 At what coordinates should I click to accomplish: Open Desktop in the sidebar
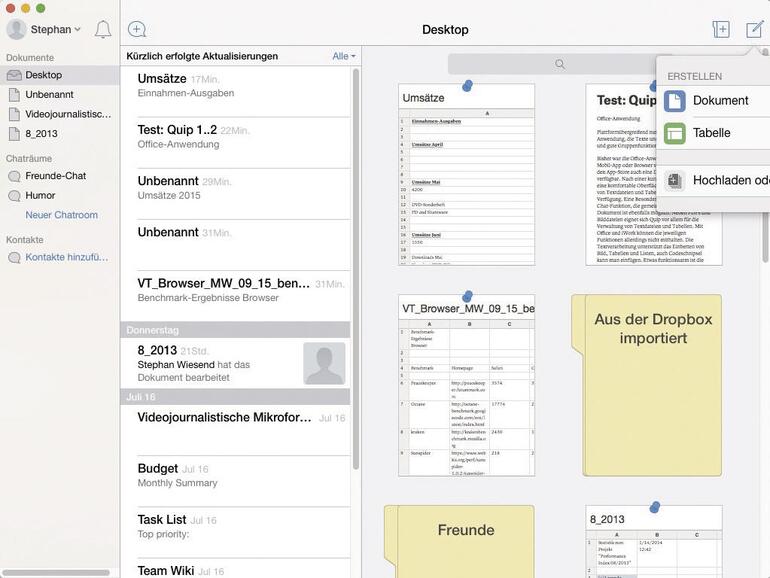coord(60,75)
